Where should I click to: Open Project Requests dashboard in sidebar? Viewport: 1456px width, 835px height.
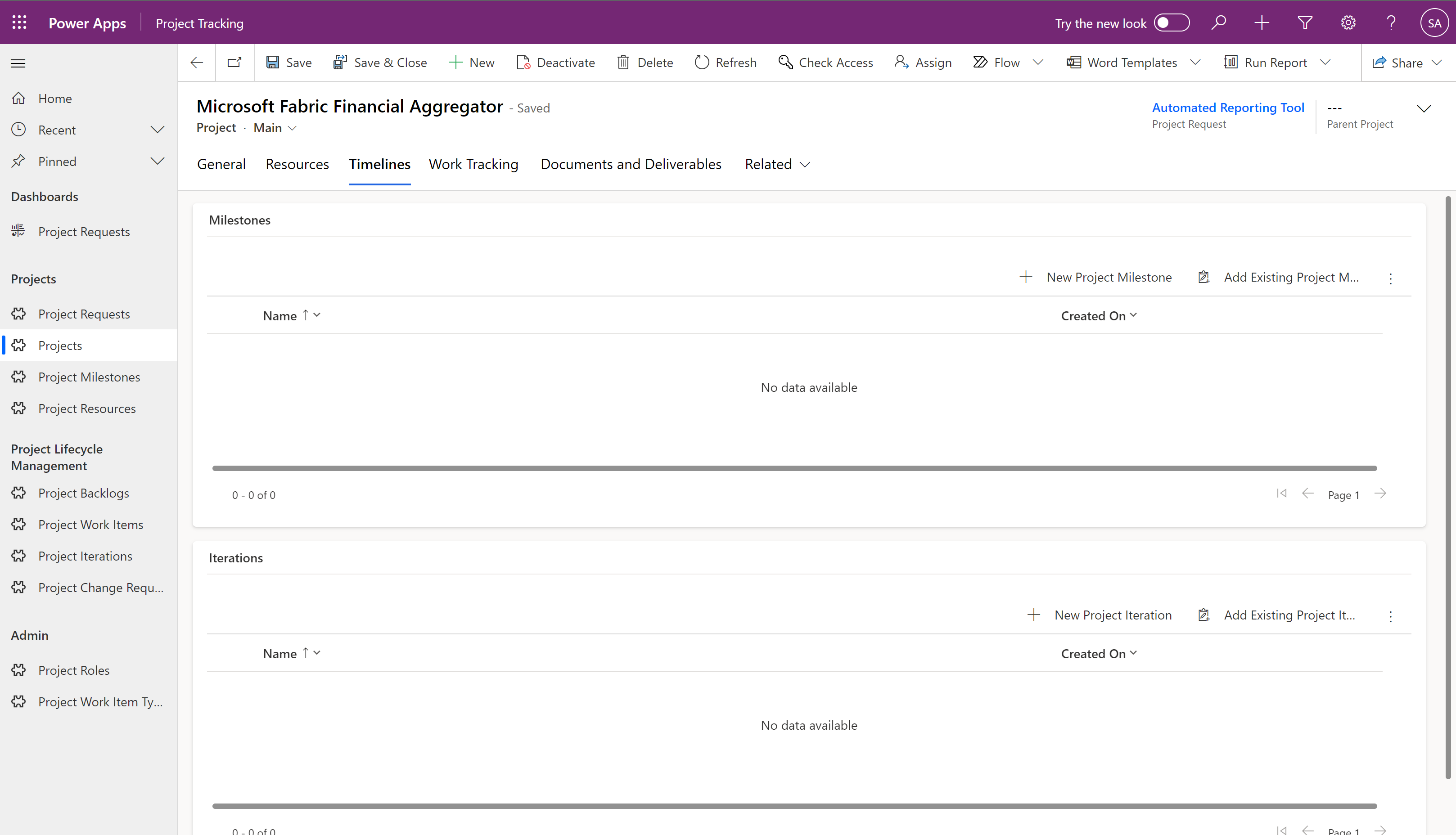point(89,232)
